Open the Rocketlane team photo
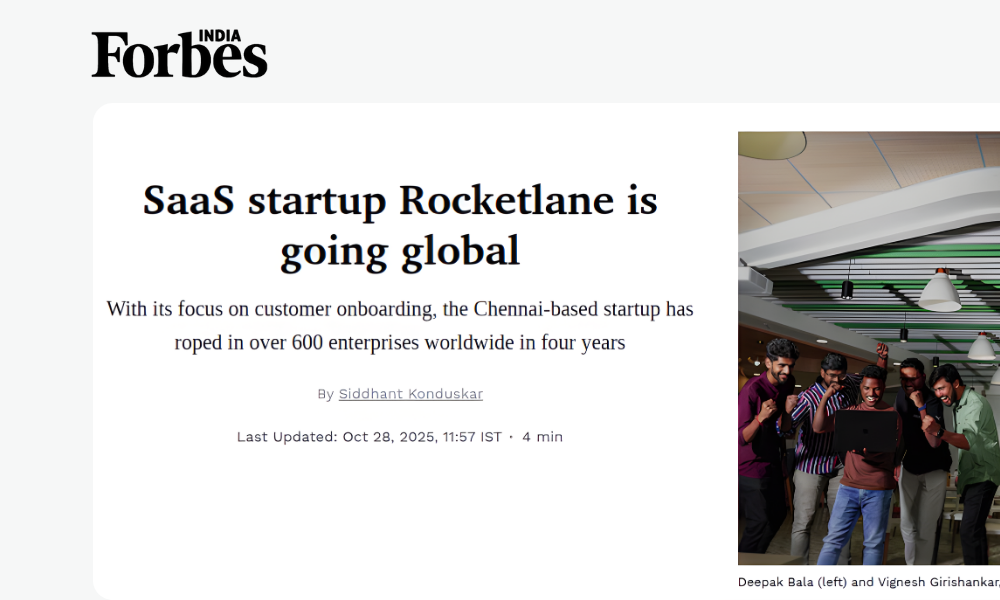This screenshot has width=1000, height=600. 868,348
